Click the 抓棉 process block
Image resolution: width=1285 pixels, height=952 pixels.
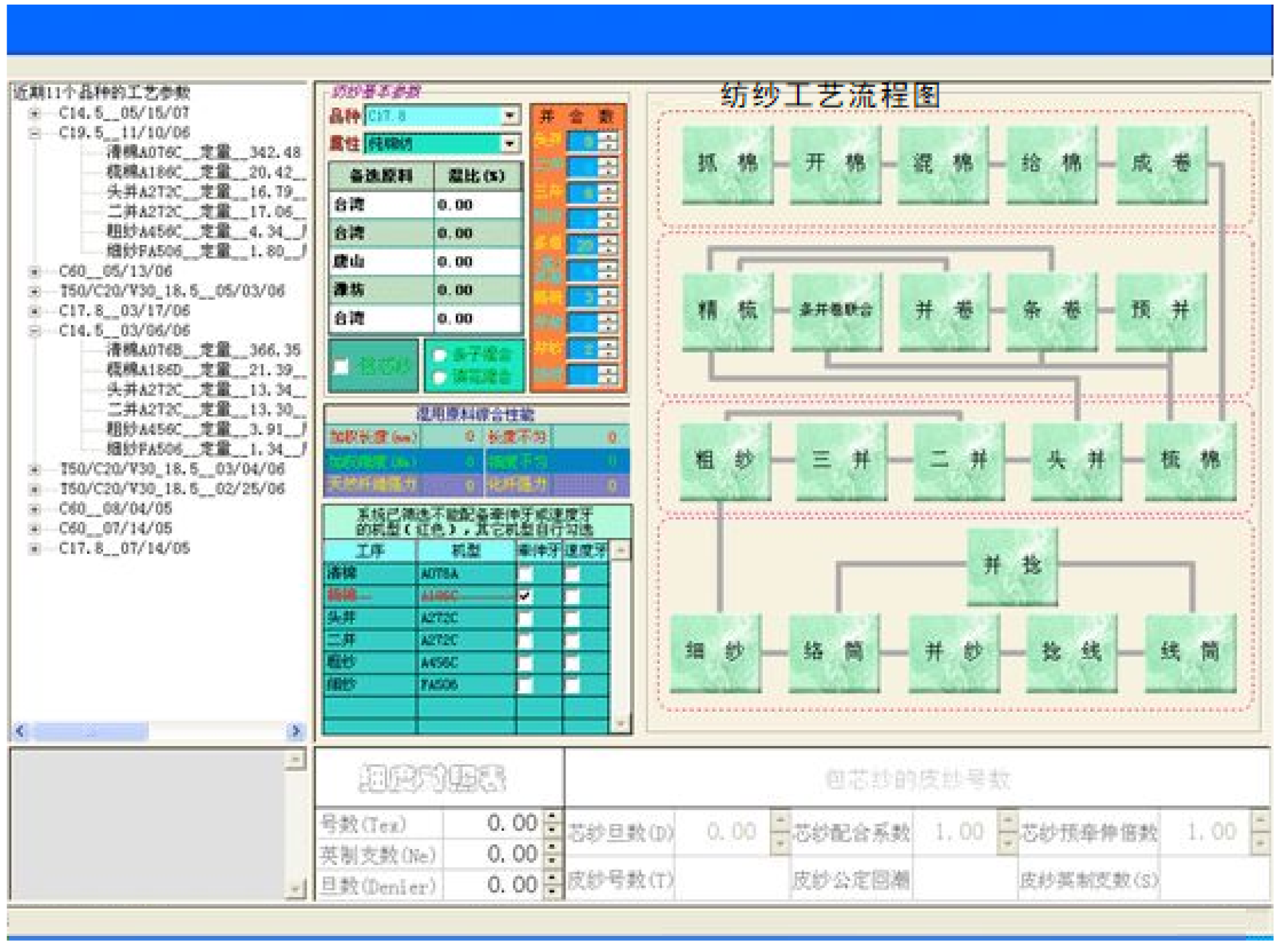(727, 165)
